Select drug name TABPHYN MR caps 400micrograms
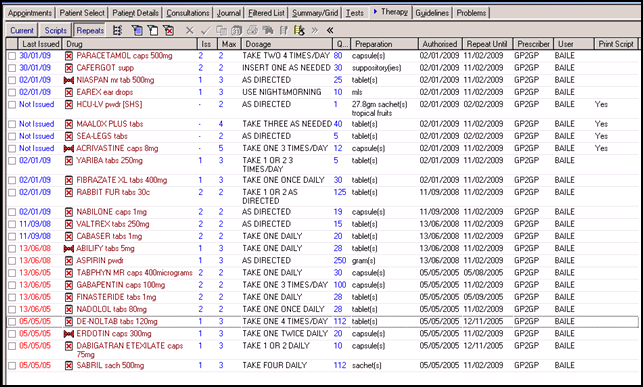This screenshot has height=387, width=643. [135, 273]
